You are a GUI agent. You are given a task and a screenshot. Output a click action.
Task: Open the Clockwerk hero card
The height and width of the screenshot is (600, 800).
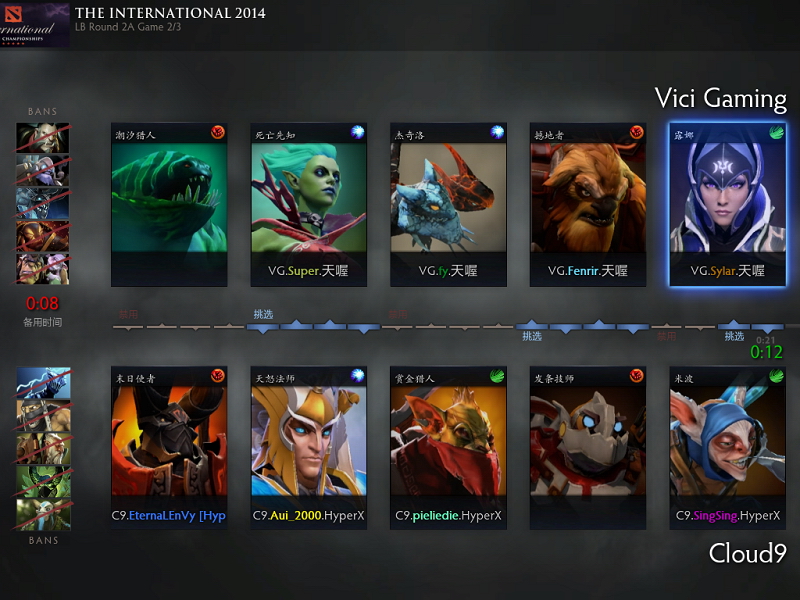pyautogui.click(x=588, y=447)
